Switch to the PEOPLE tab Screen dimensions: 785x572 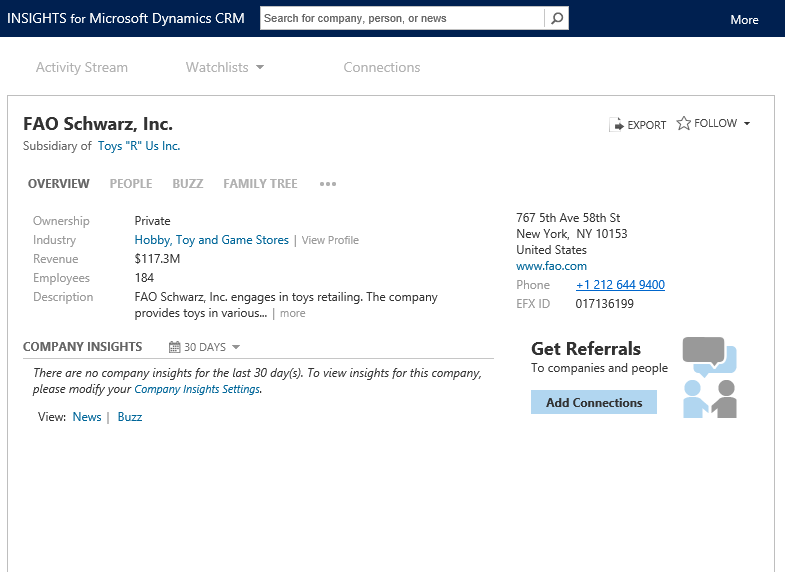[131, 184]
